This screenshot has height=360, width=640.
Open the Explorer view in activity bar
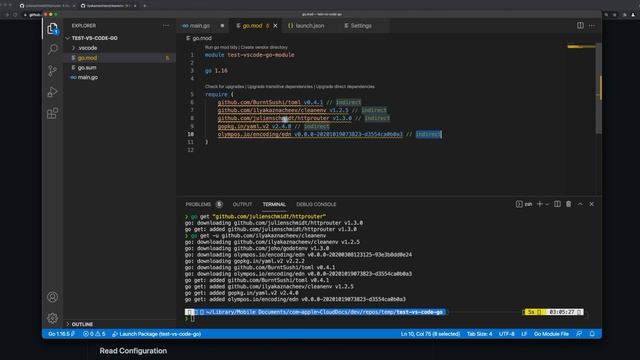coord(52,29)
